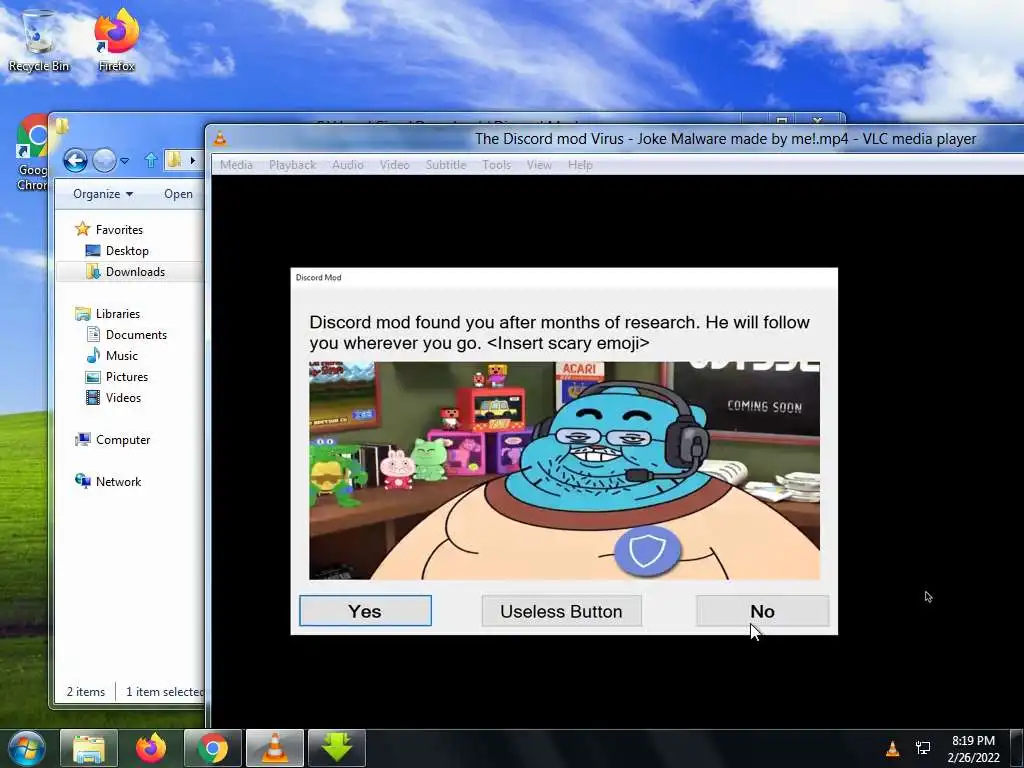Open the VLC Media menu
The height and width of the screenshot is (768, 1024).
click(x=236, y=165)
